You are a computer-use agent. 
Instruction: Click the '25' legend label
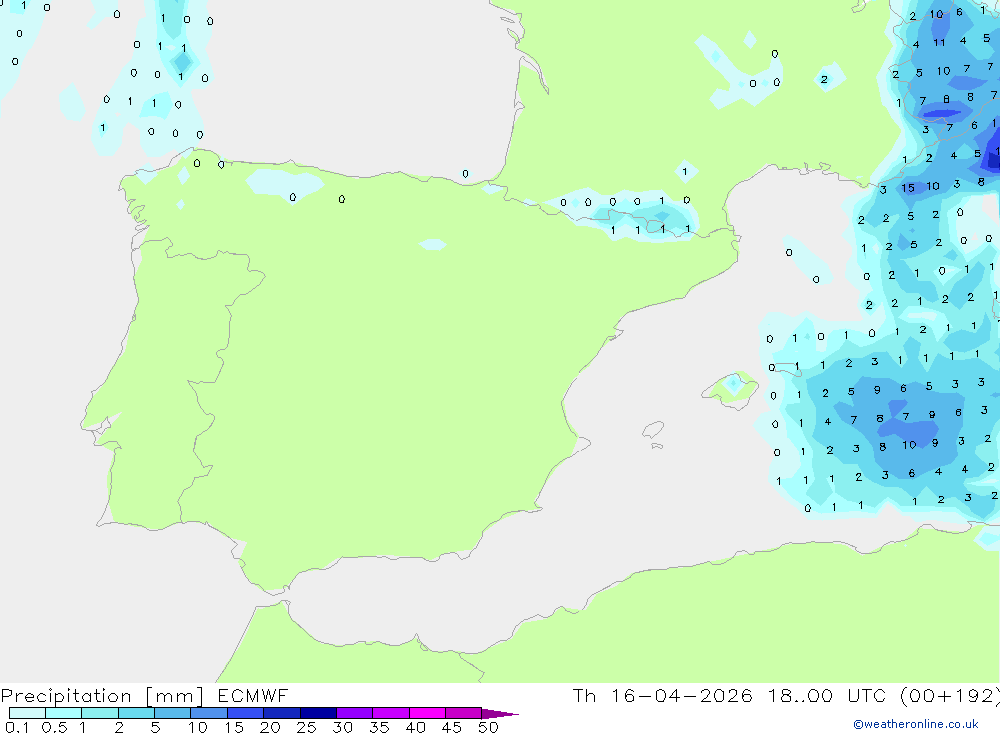pyautogui.click(x=306, y=727)
